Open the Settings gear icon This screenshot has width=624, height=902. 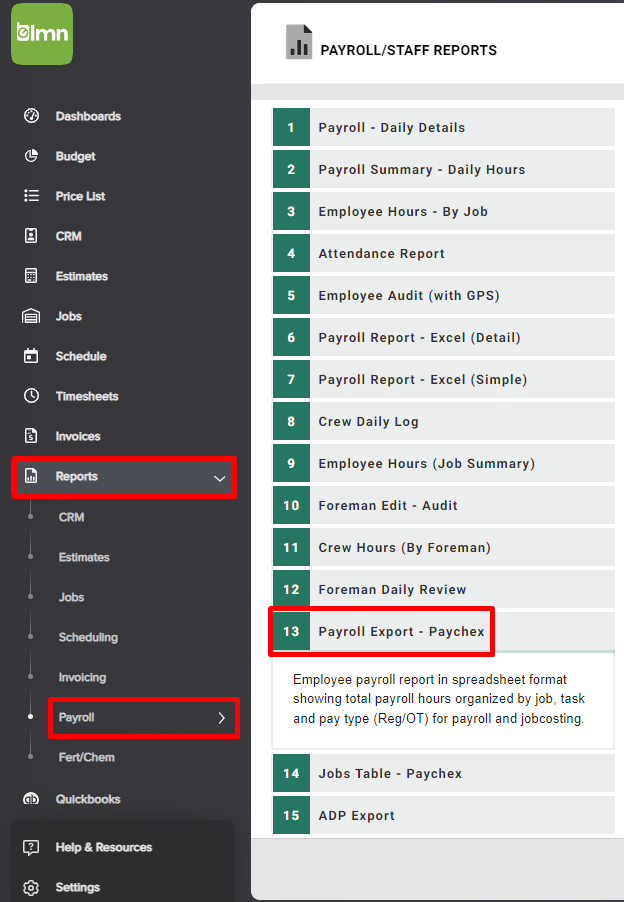[31, 887]
